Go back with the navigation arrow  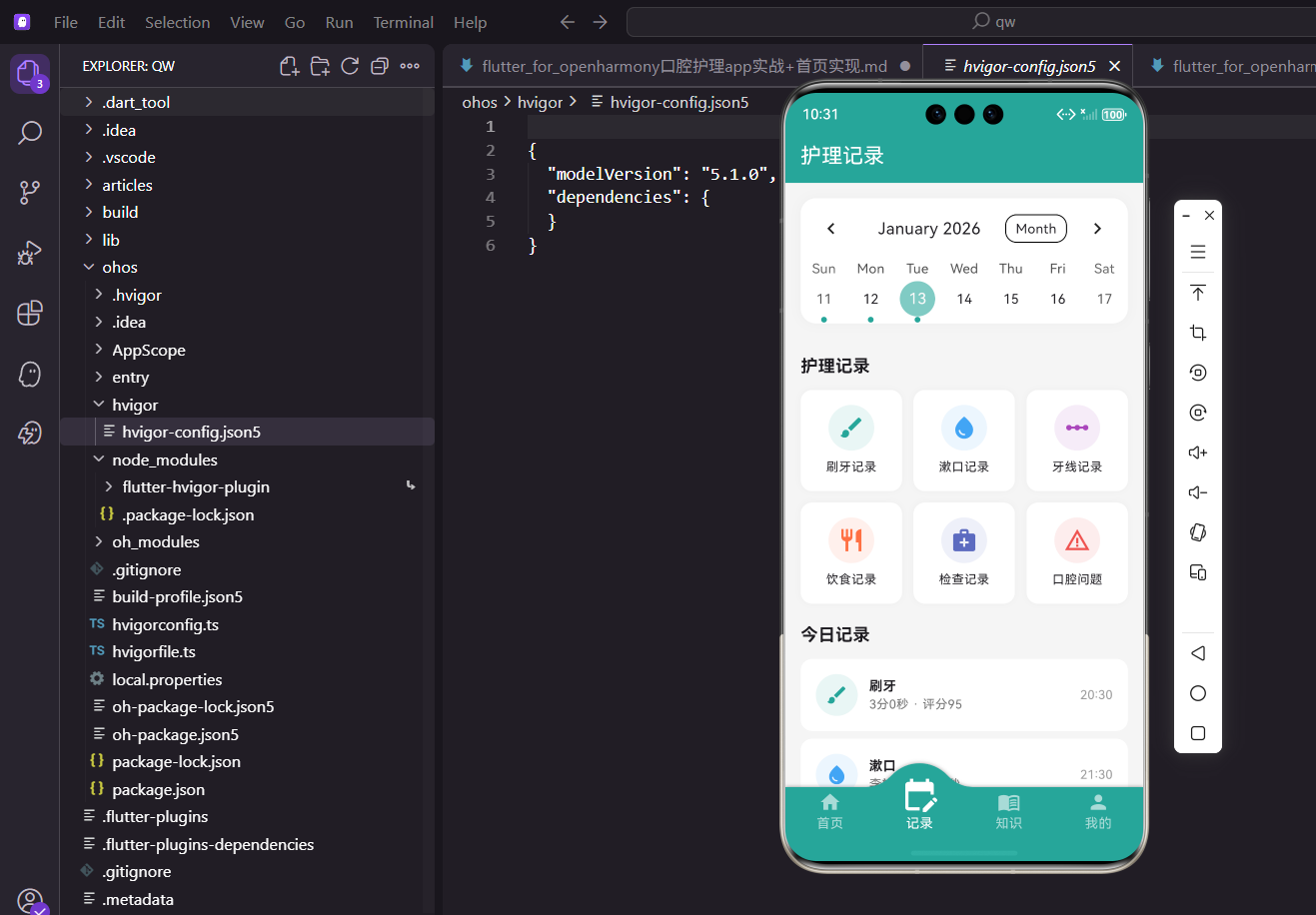pyautogui.click(x=568, y=21)
